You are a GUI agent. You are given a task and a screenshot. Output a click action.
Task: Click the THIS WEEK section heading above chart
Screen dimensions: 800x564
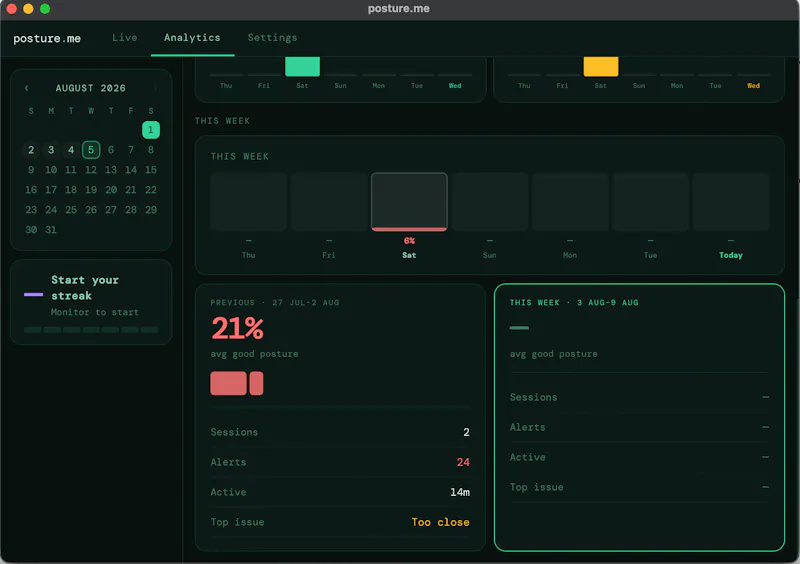tap(222, 121)
